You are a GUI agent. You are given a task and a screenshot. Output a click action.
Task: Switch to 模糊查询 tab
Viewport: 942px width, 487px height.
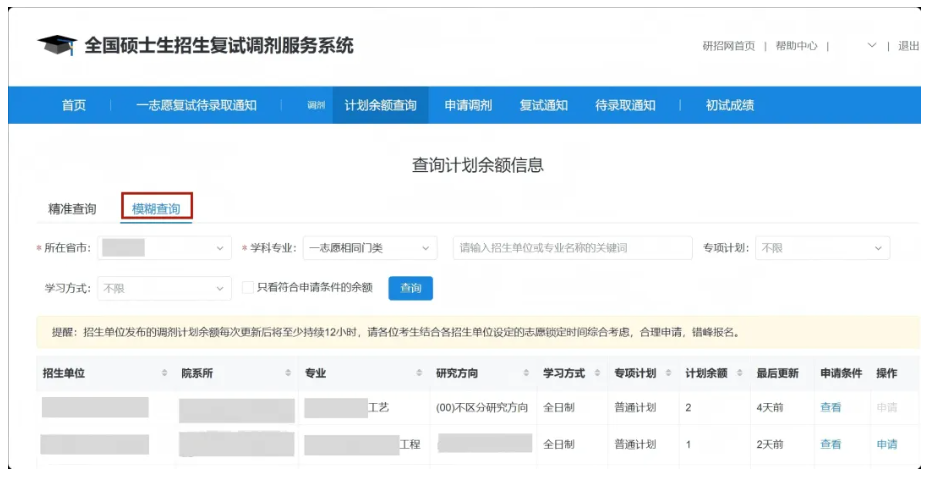(x=156, y=209)
